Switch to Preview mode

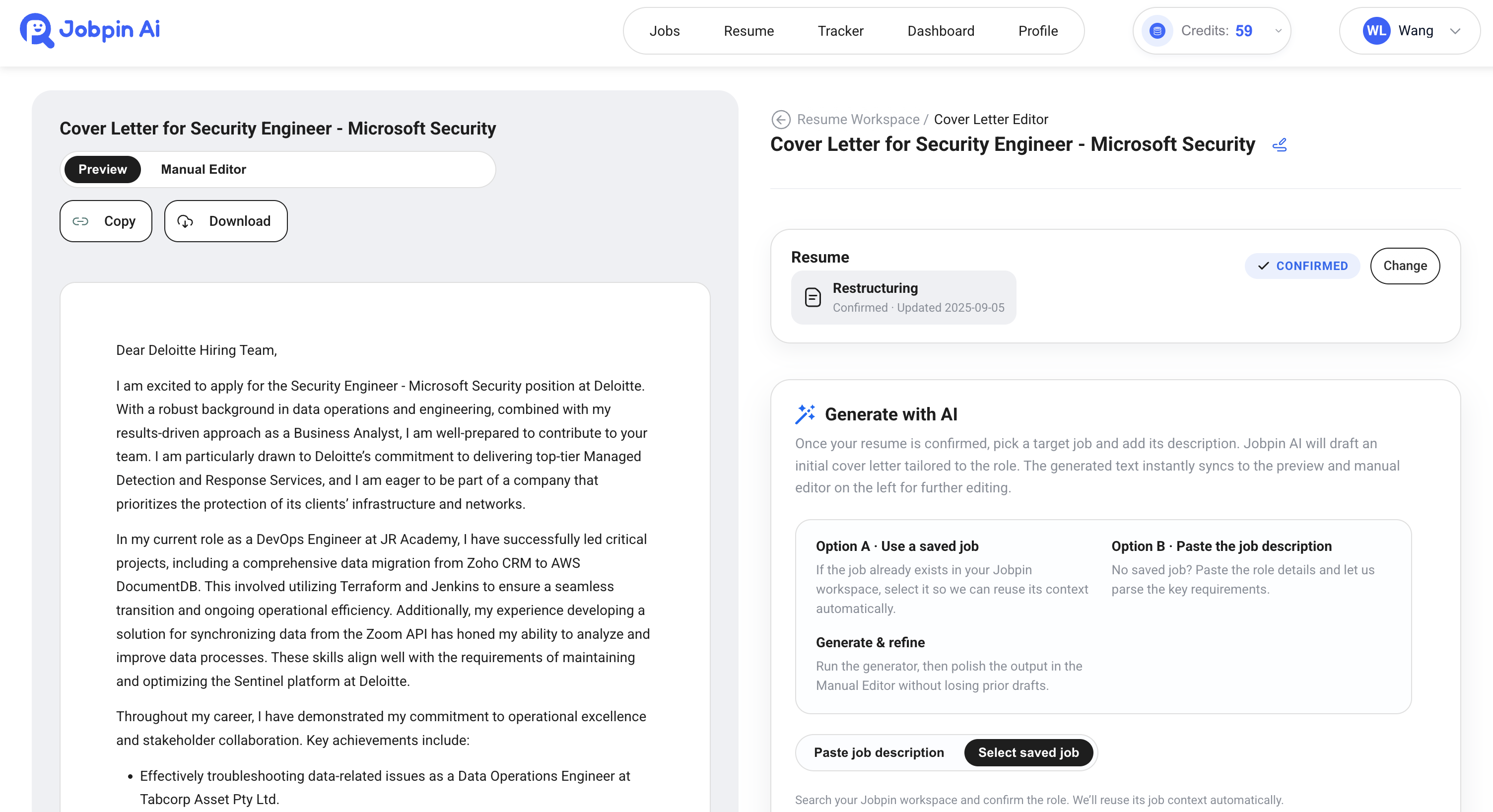pos(102,169)
